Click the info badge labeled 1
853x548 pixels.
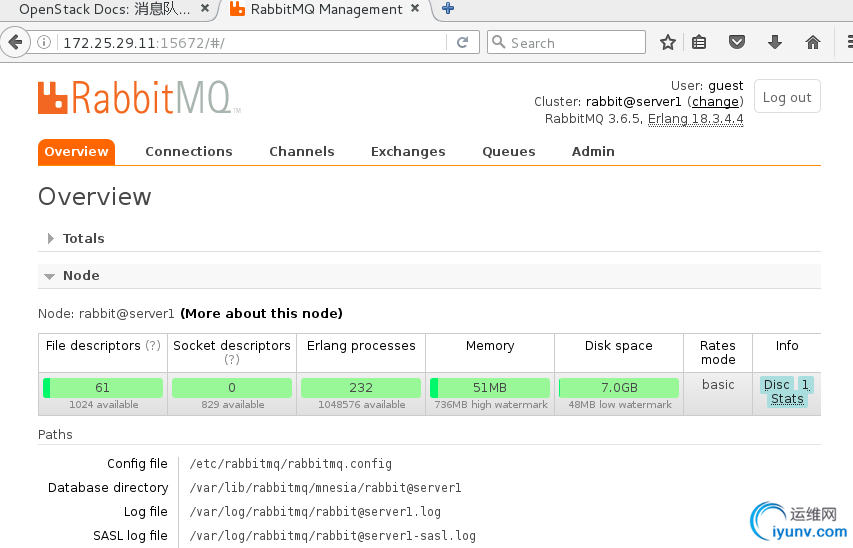805,385
